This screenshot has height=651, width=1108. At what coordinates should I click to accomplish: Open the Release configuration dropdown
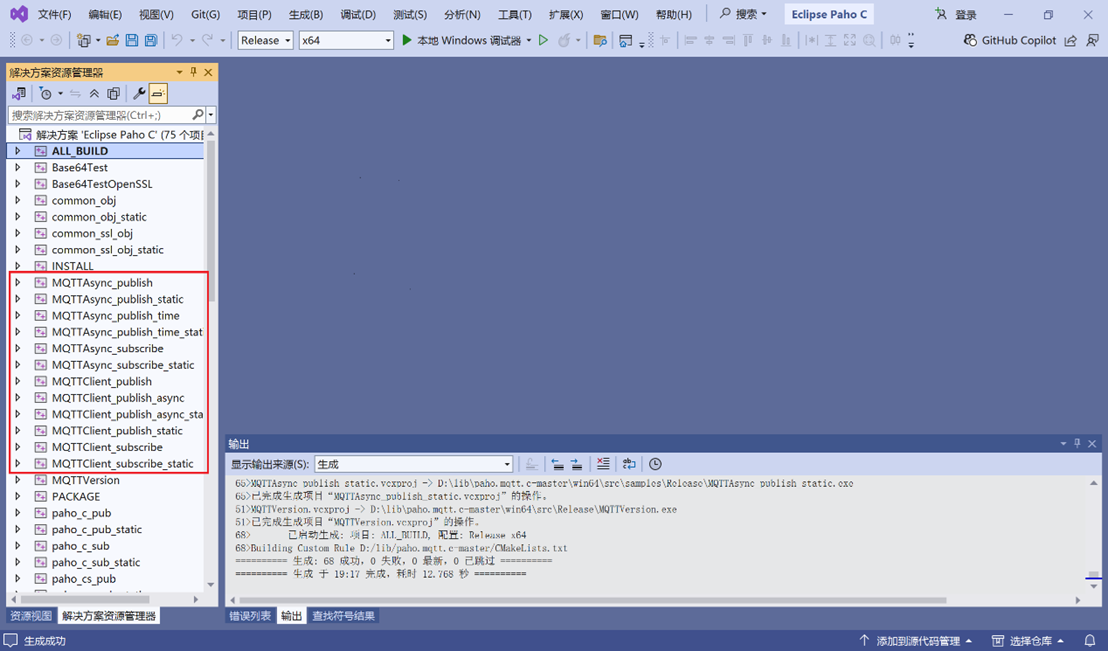pyautogui.click(x=266, y=40)
